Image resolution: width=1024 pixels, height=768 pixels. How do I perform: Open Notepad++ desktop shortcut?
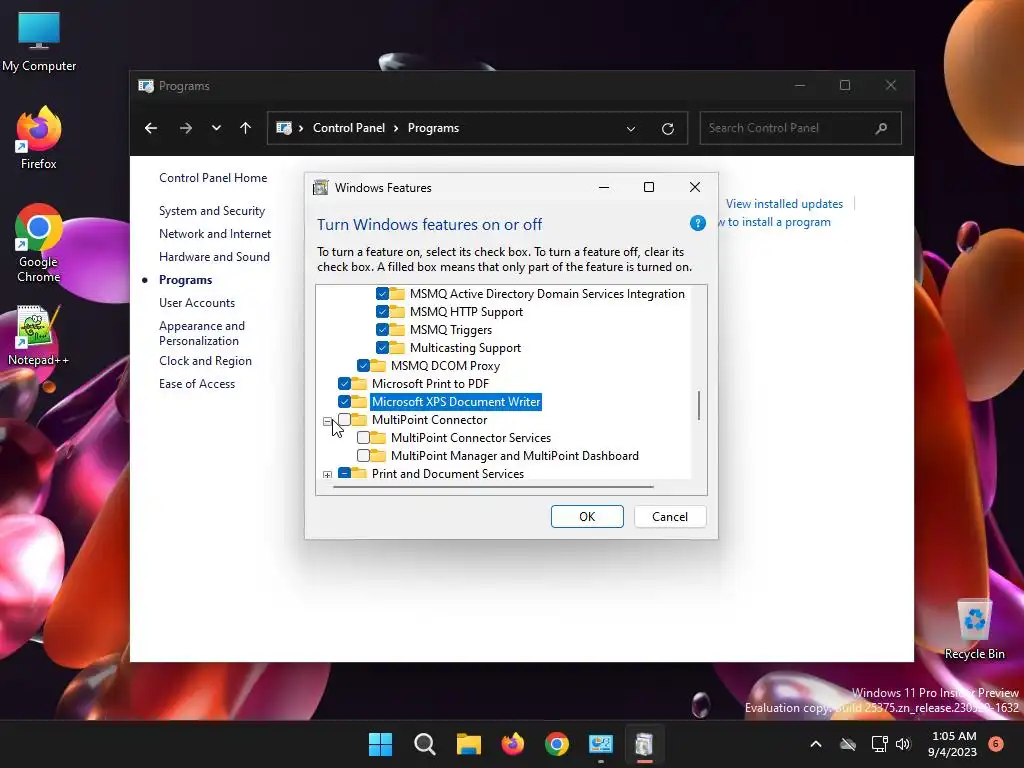(39, 335)
